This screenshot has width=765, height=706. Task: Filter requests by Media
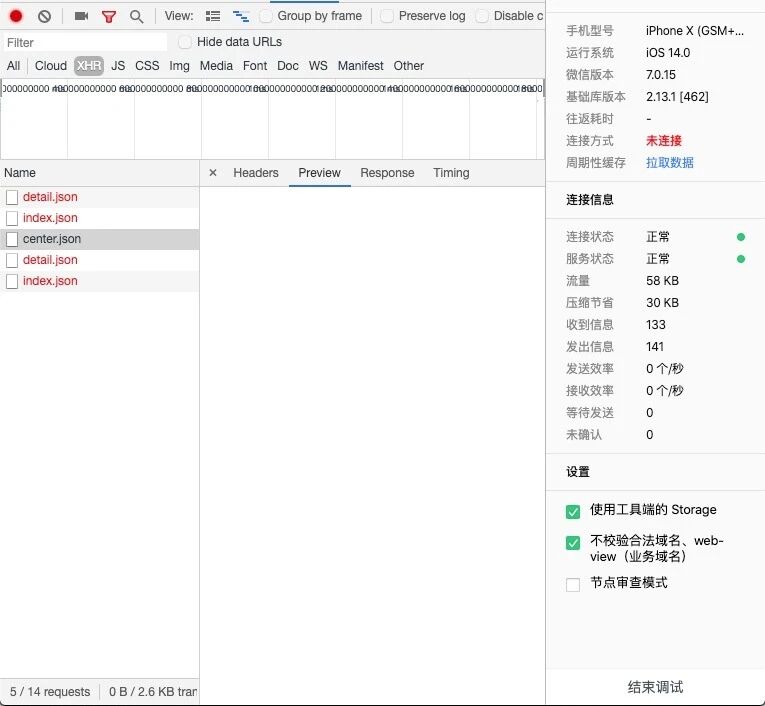(216, 66)
